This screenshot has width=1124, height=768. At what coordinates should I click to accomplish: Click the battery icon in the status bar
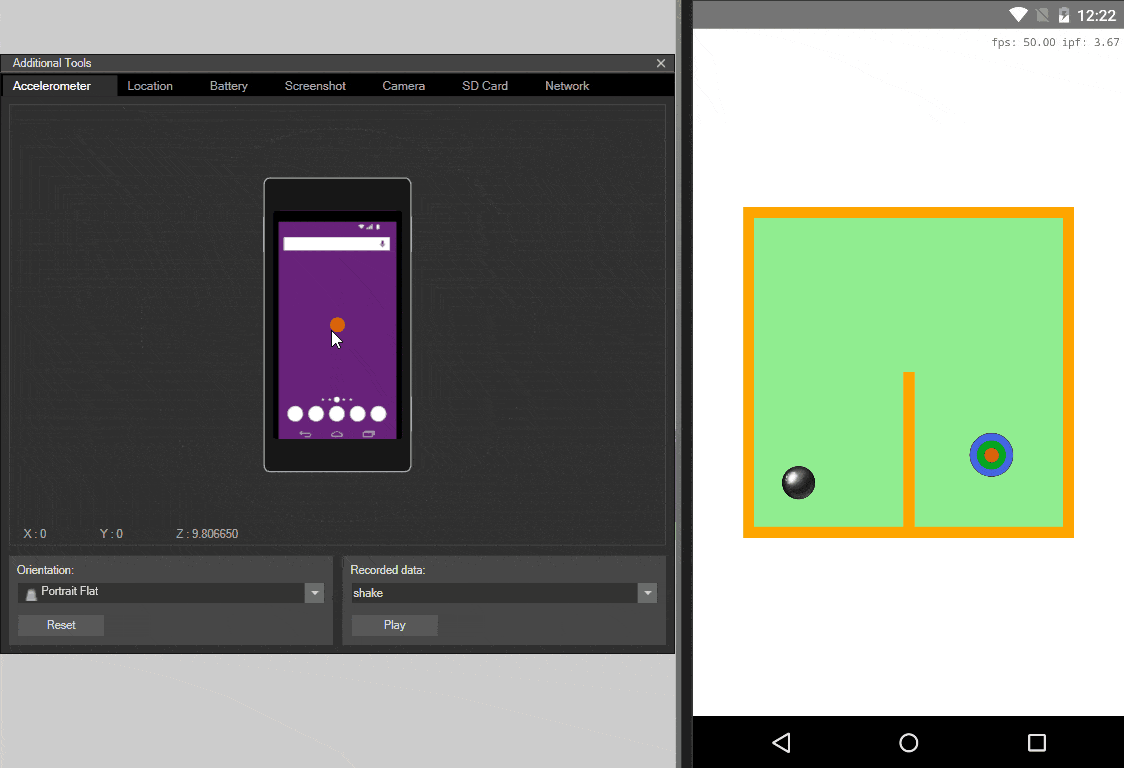1063,15
